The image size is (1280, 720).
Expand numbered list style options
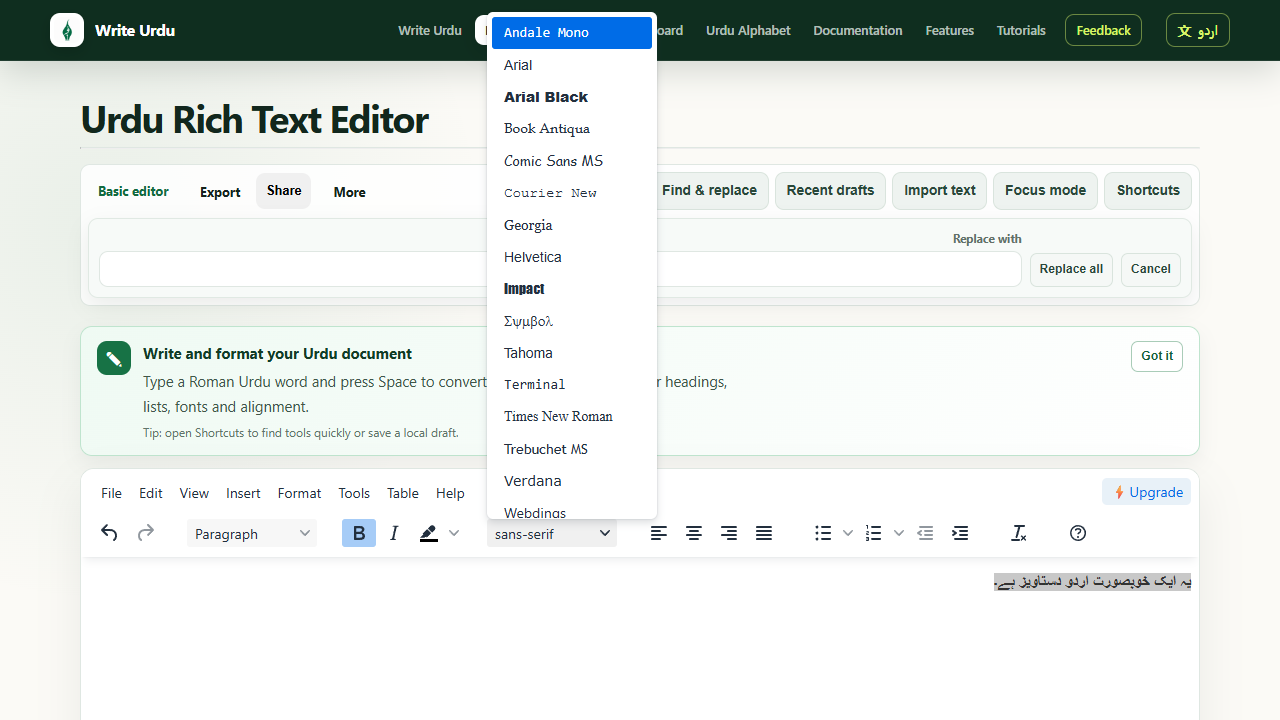[899, 533]
